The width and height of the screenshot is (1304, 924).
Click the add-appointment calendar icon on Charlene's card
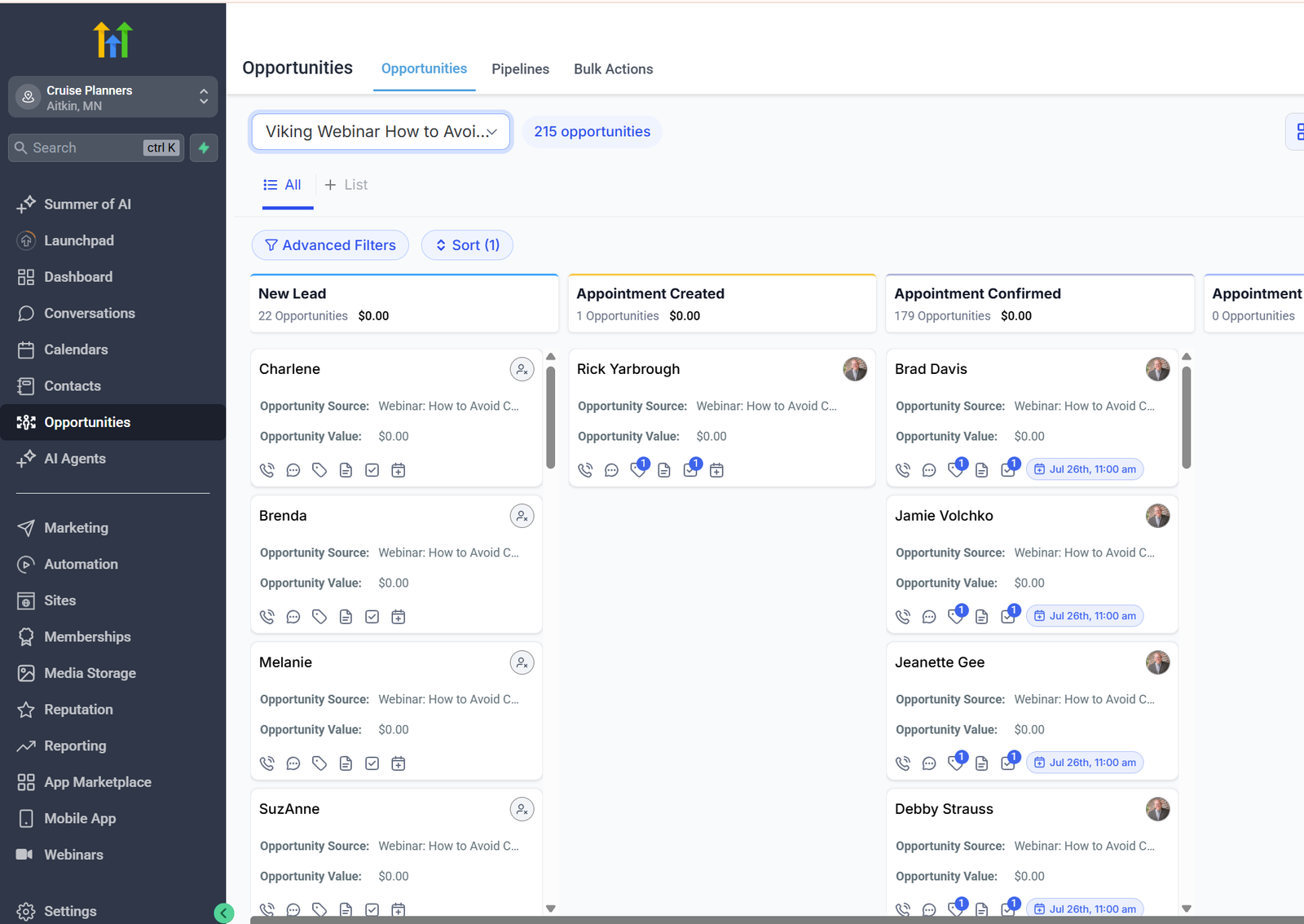(x=399, y=470)
